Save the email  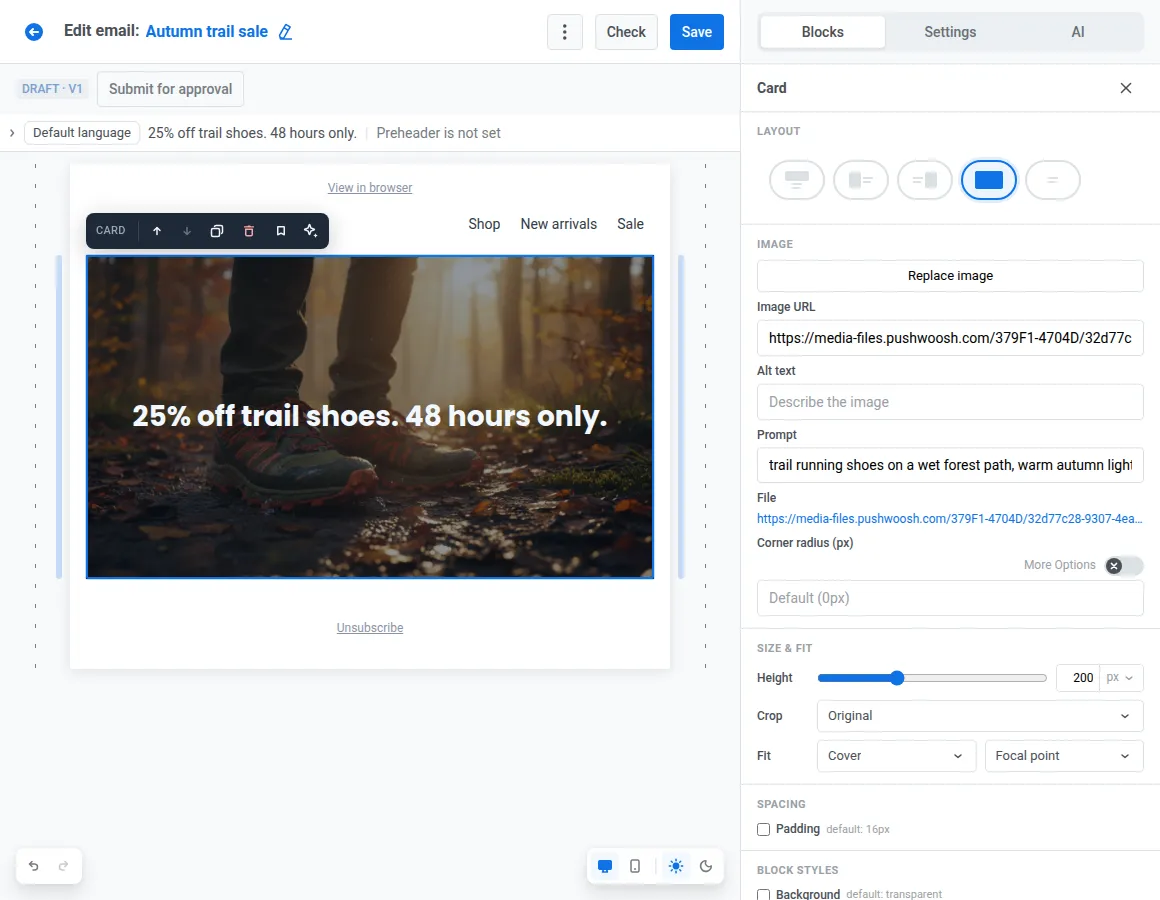697,32
